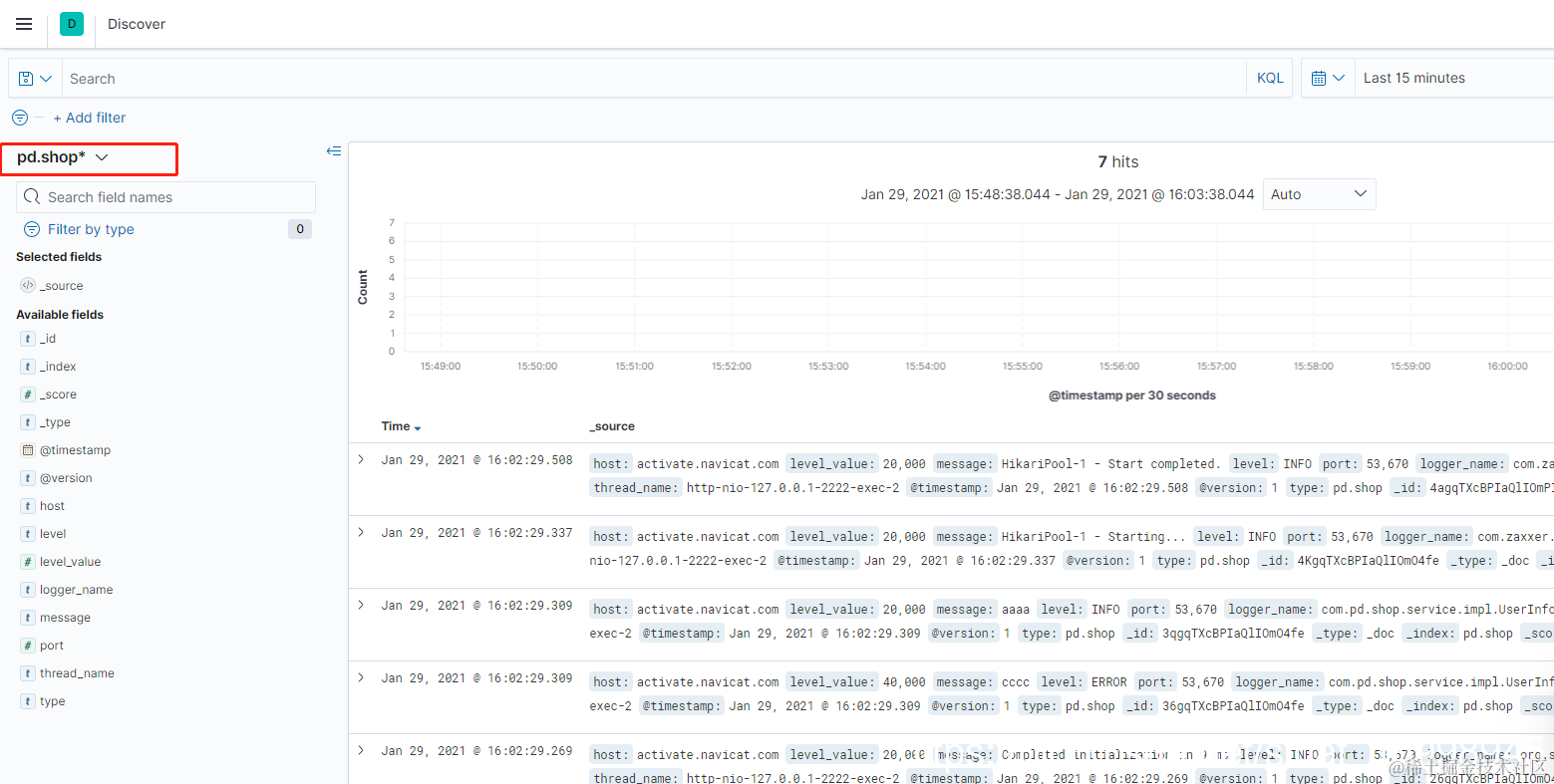Image resolution: width=1554 pixels, height=784 pixels.
Task: Expand the 16:02:29.269 log row
Action: pos(361,750)
